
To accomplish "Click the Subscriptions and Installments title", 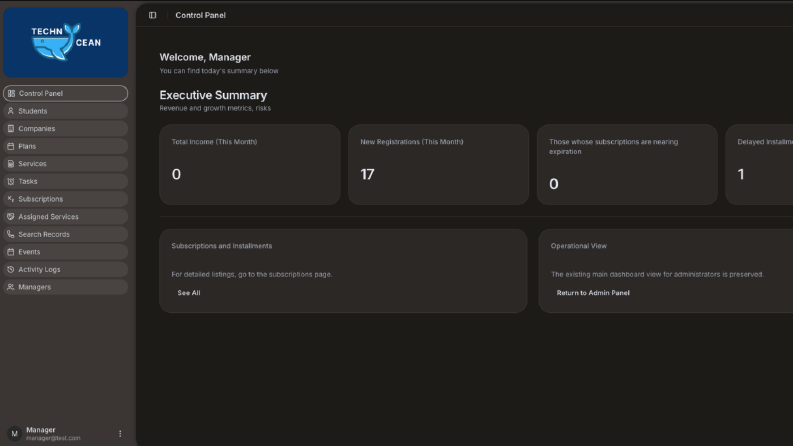I will pos(222,246).
